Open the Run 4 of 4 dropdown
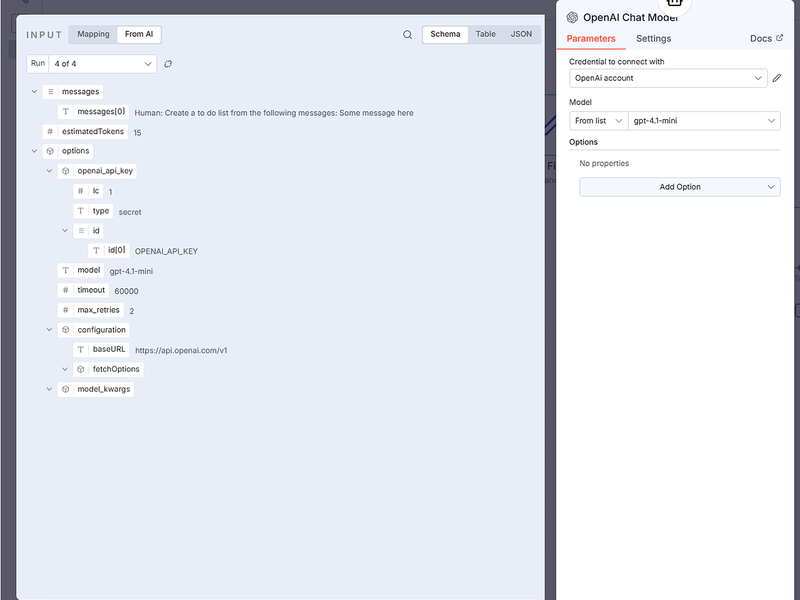Viewport: 800px width, 600px height. (103, 64)
